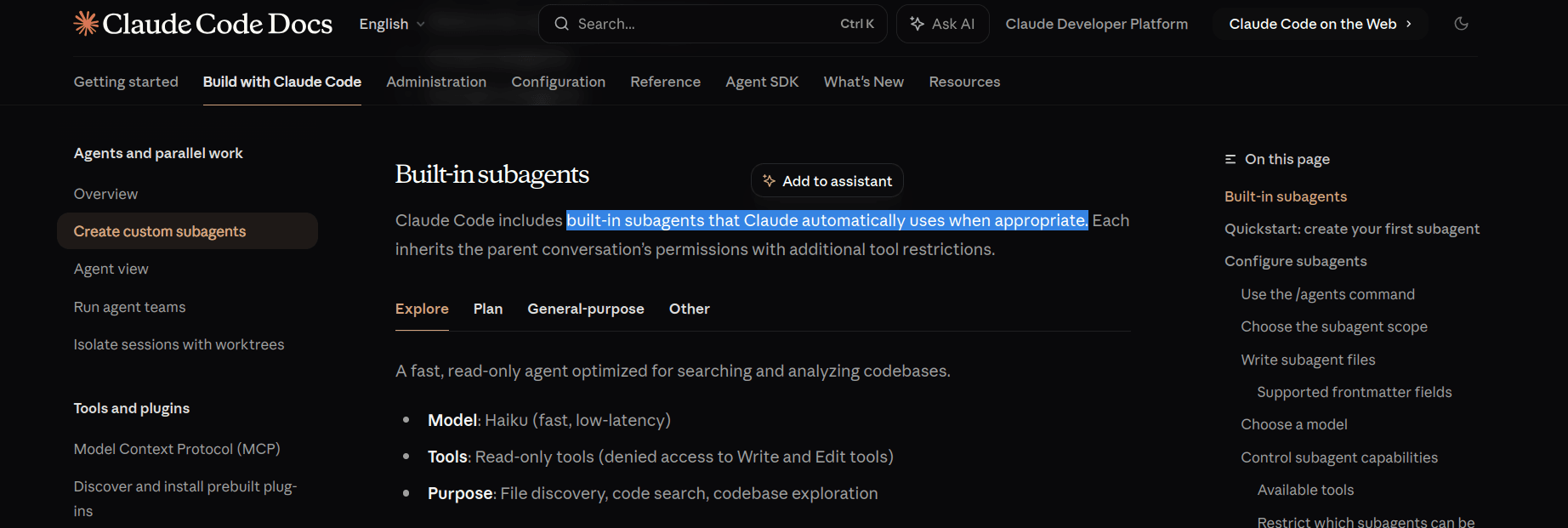Jump to Available tools section

1305,490
